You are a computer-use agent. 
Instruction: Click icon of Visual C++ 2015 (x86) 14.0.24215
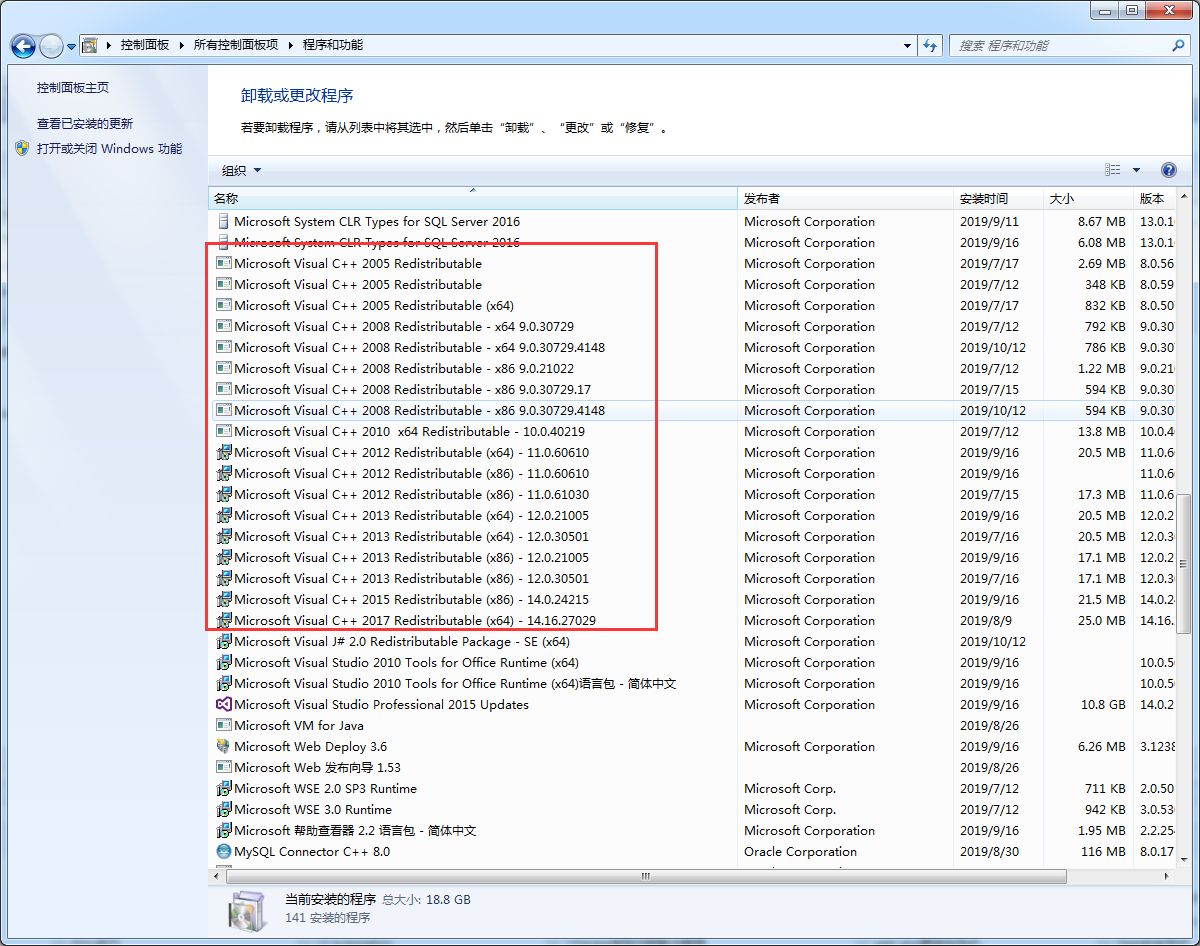pyautogui.click(x=224, y=600)
